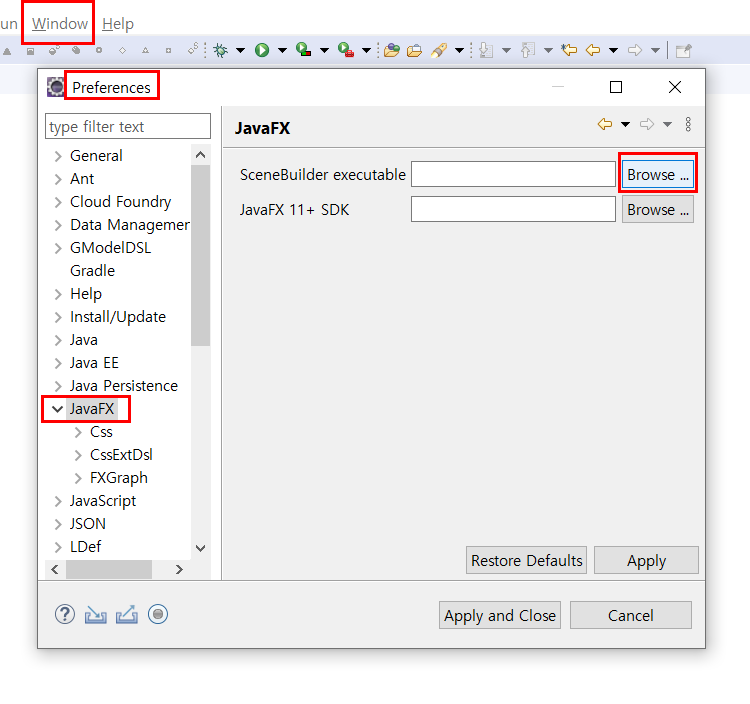Click the Search flashlight icon

(439, 50)
